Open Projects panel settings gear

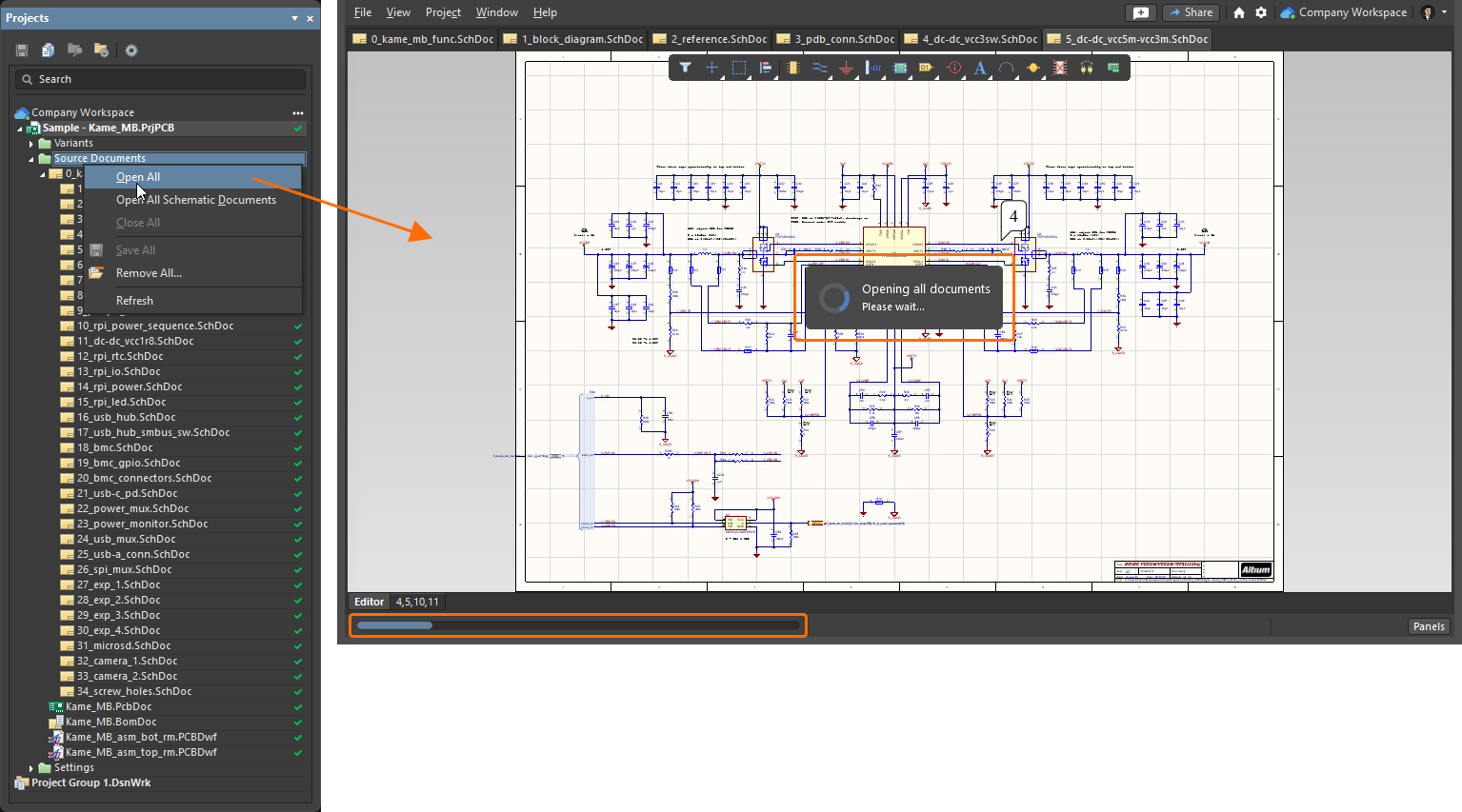coord(131,50)
